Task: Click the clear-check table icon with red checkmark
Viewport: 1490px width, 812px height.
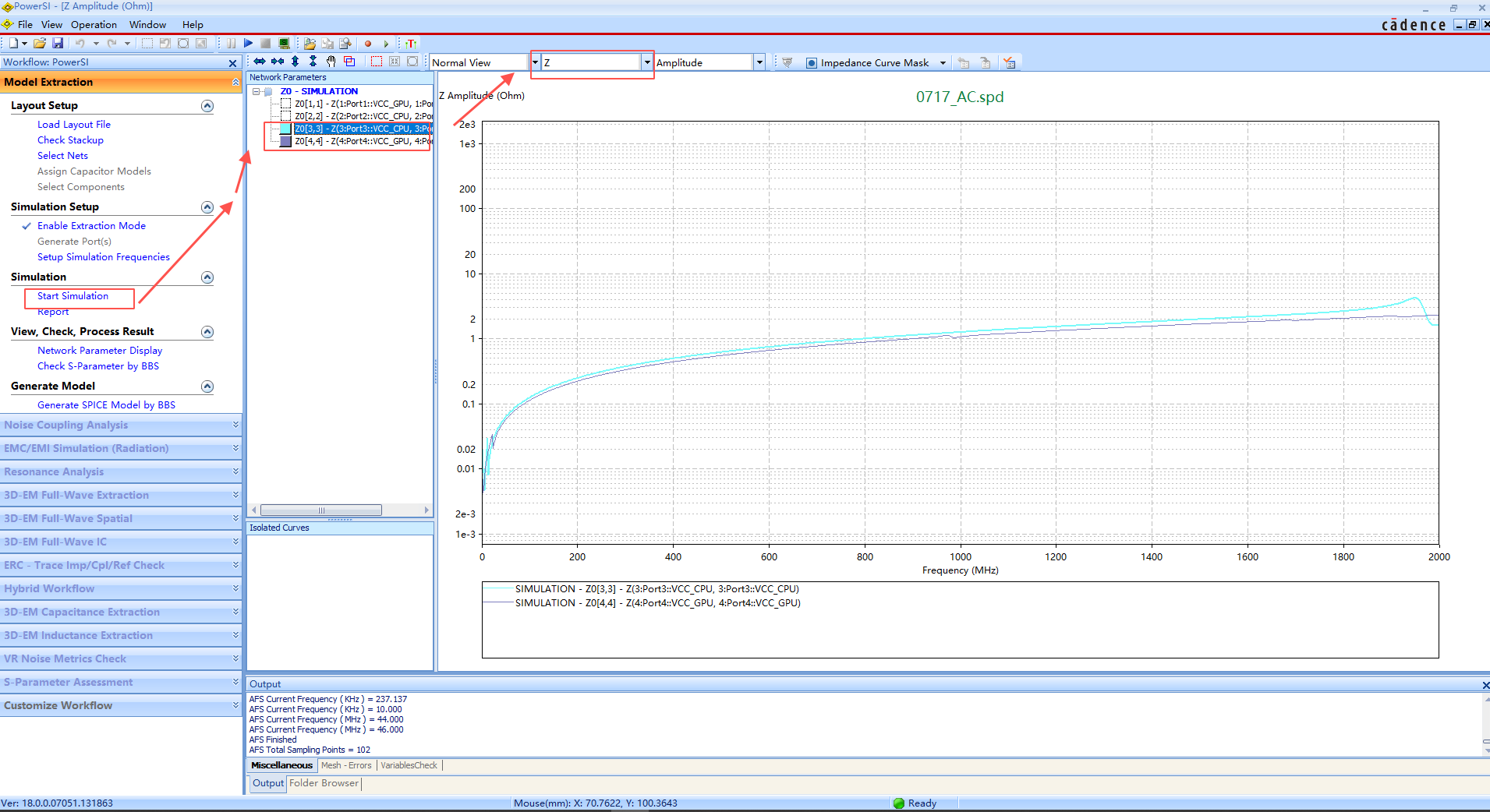Action: point(1010,62)
